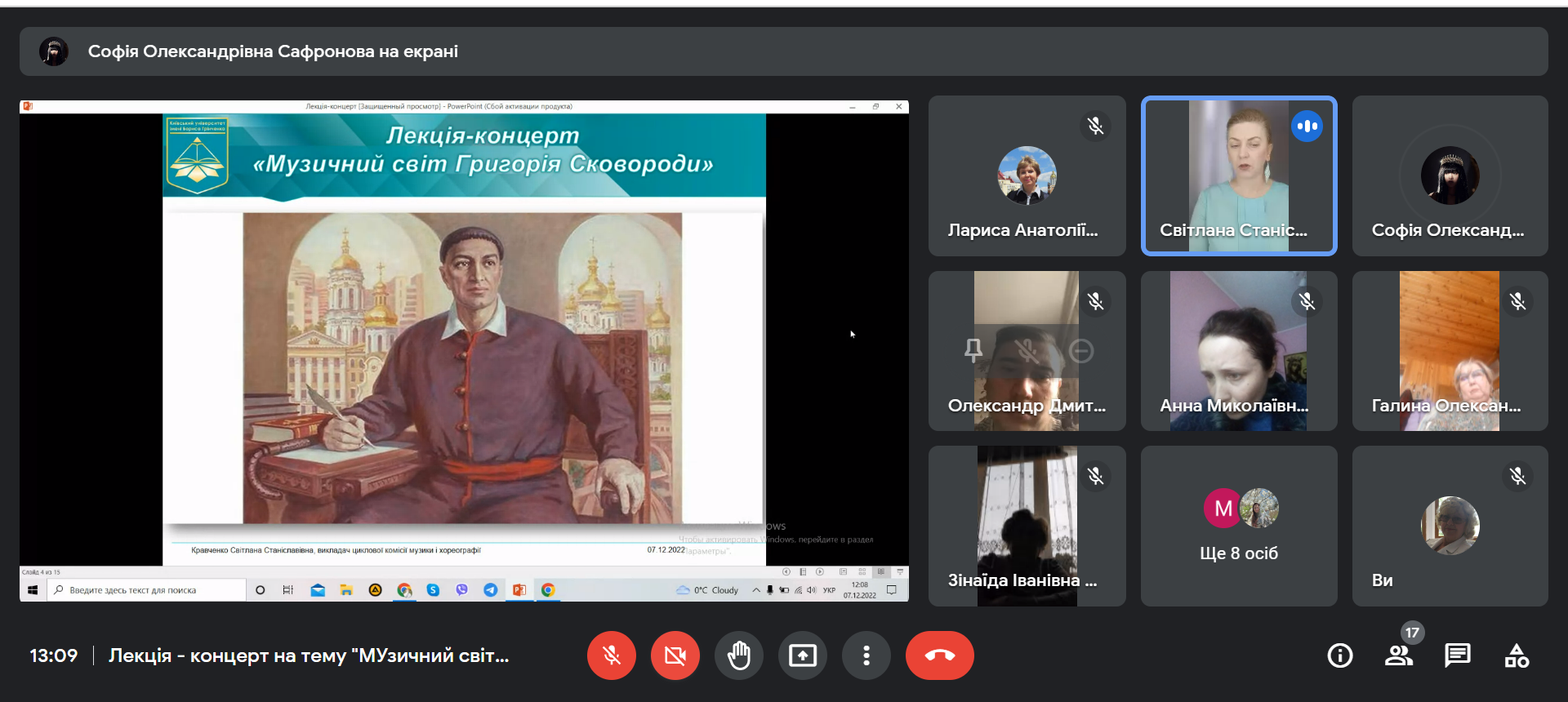
Task: Raise hand in the meeting
Action: [x=738, y=655]
